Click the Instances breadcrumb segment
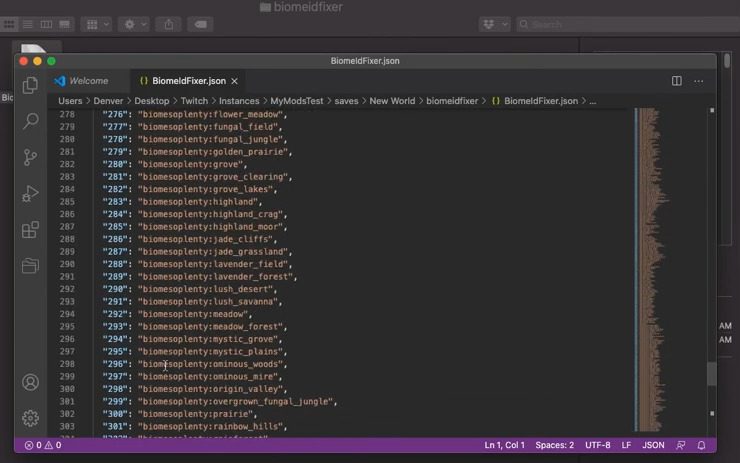The image size is (740, 463). [239, 101]
